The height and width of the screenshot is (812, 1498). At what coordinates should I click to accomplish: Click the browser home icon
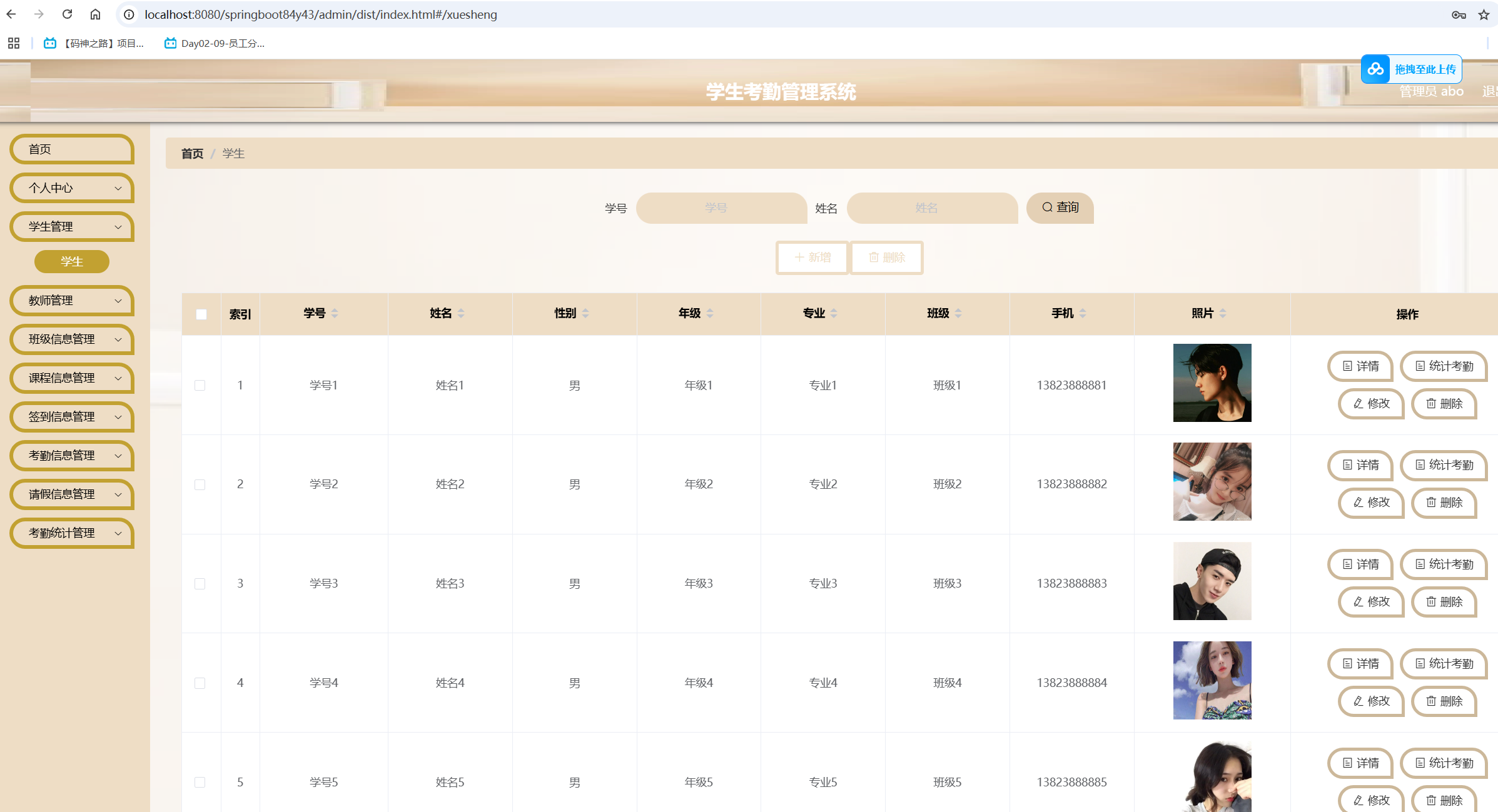(95, 14)
